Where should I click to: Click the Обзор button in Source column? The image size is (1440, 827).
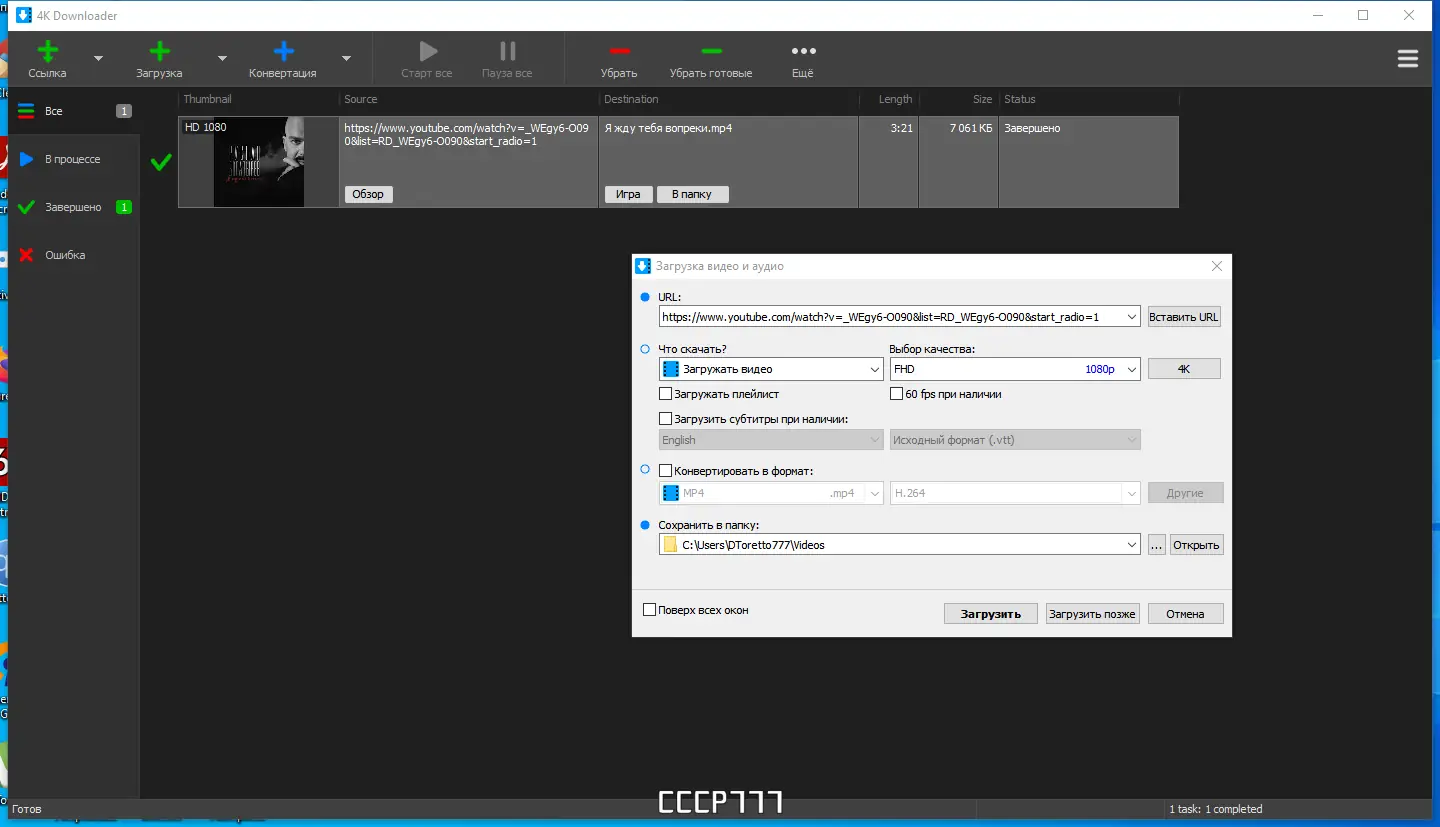368,194
